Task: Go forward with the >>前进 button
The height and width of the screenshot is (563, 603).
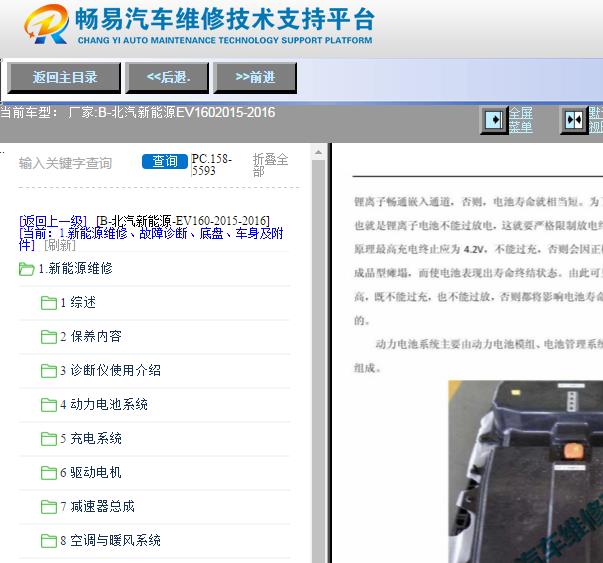Action: (x=255, y=78)
